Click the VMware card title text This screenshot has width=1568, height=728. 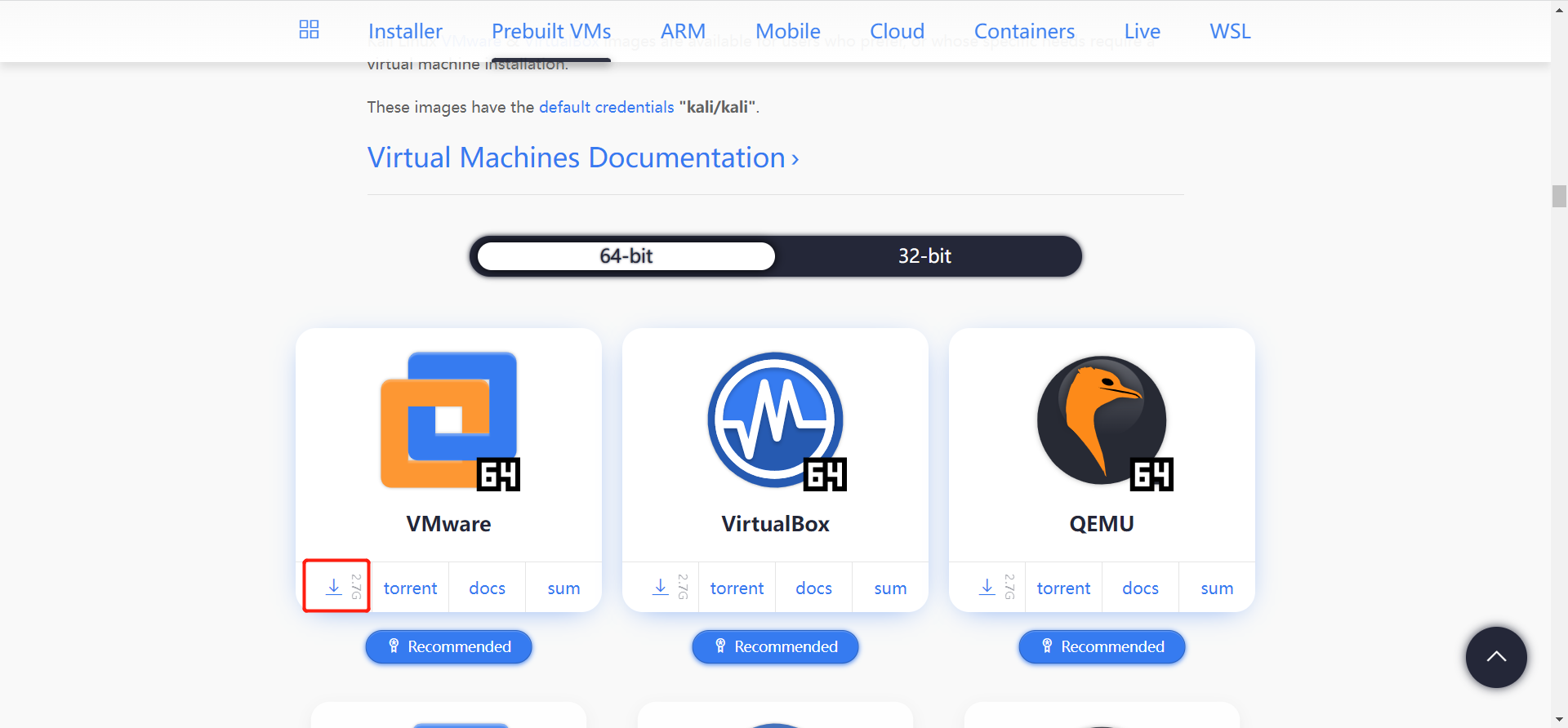449,524
